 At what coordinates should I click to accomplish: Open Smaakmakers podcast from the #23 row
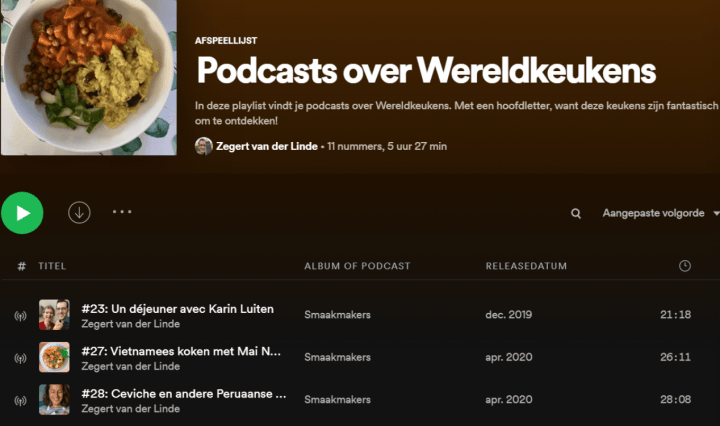[337, 314]
